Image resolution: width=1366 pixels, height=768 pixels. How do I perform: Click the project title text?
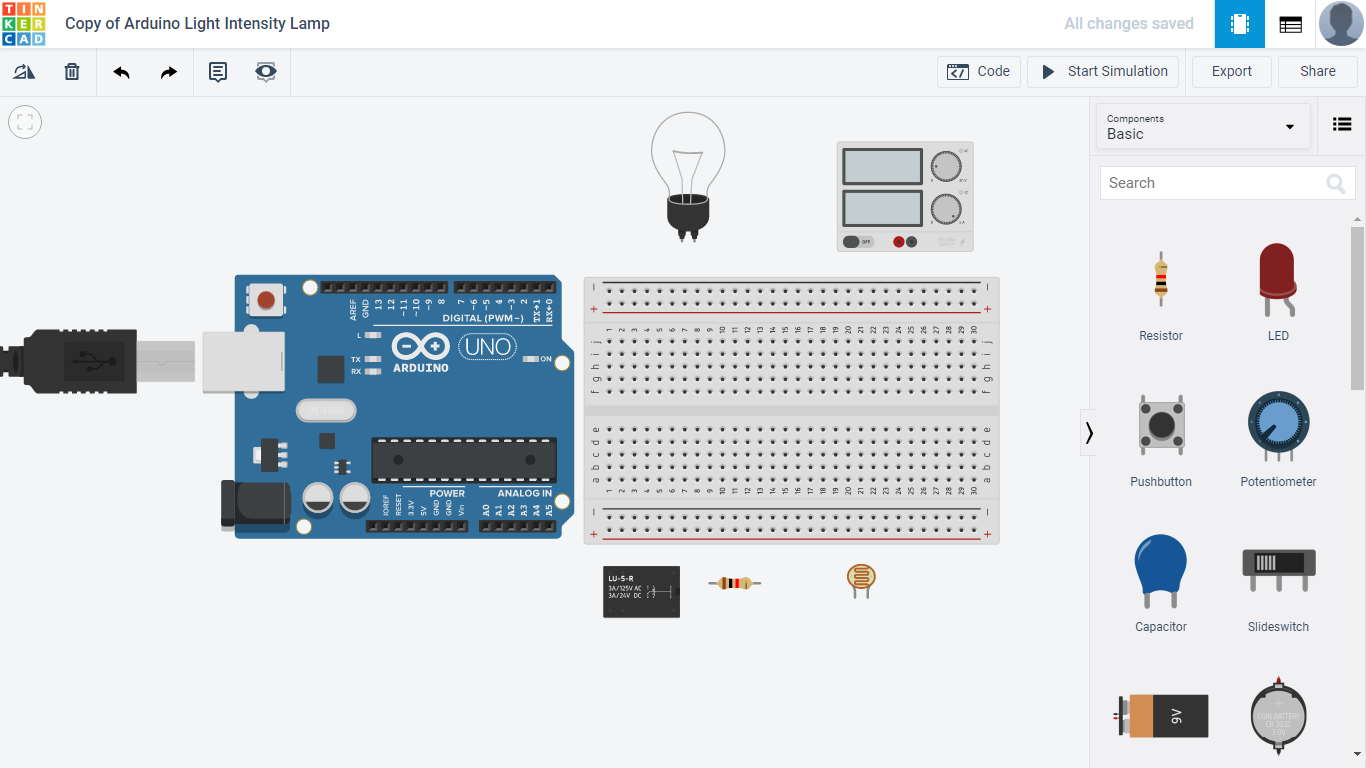coord(197,23)
